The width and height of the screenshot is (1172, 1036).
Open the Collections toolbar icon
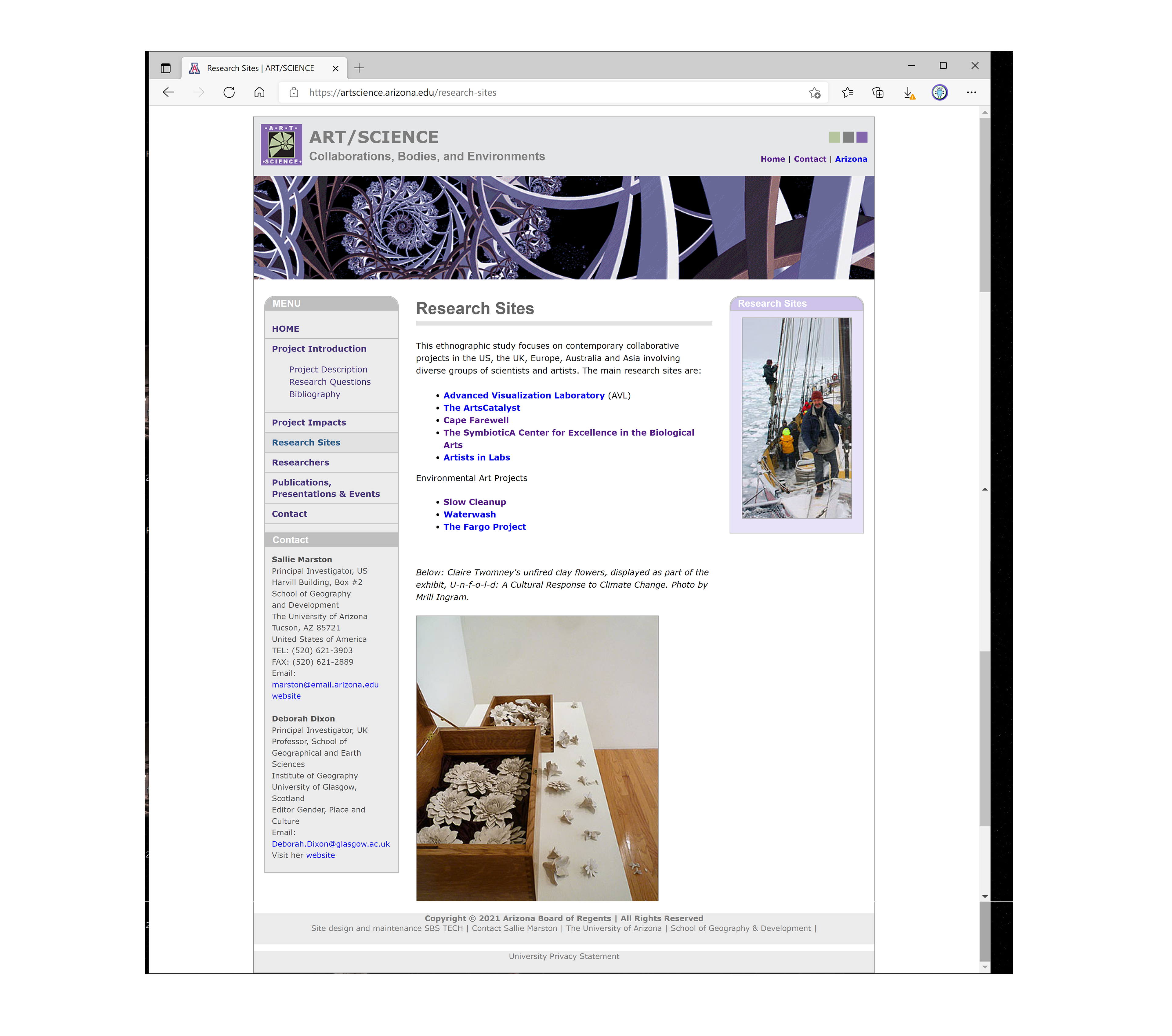(878, 92)
